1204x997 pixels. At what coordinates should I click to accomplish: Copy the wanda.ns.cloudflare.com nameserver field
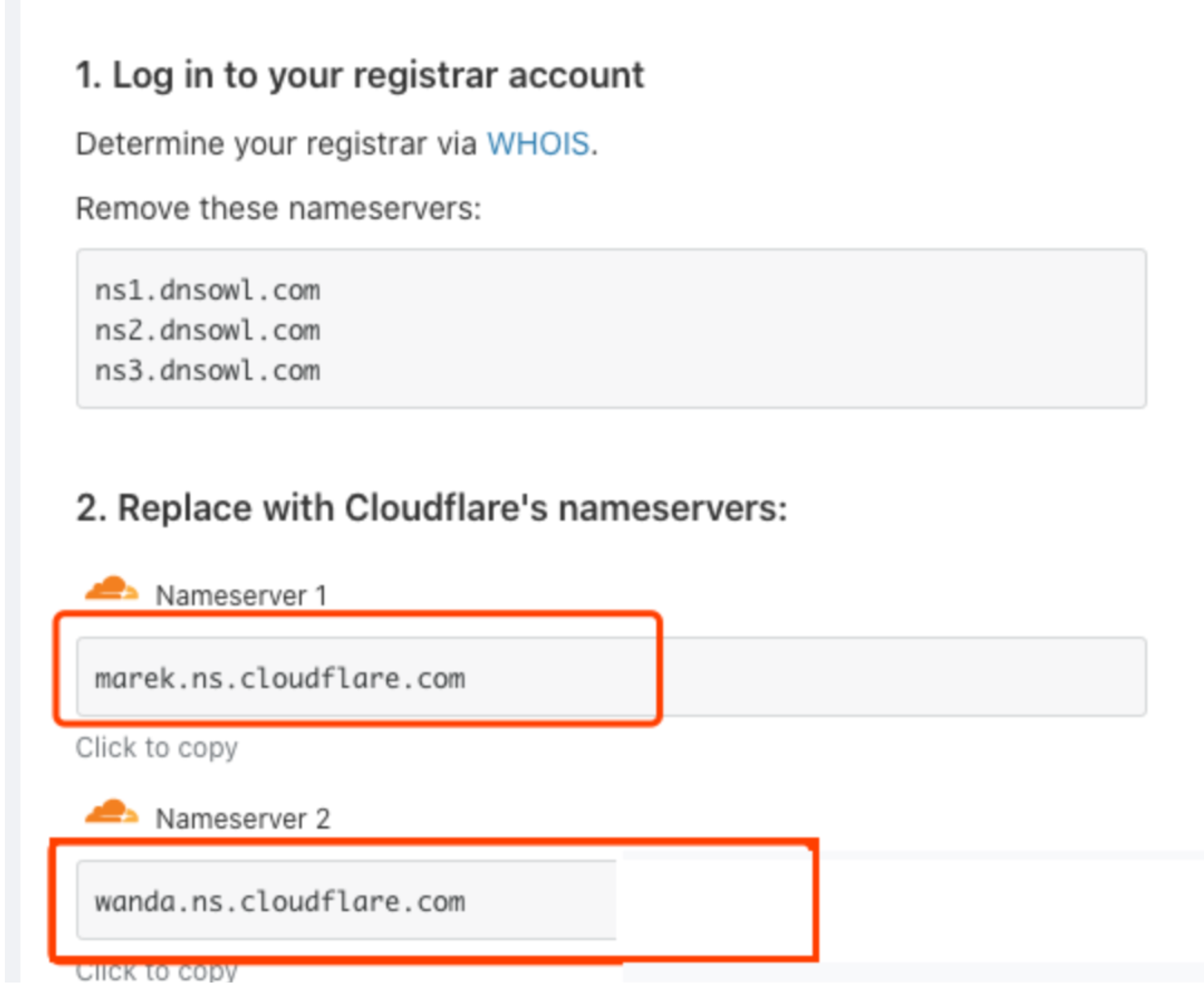pyautogui.click(x=280, y=901)
